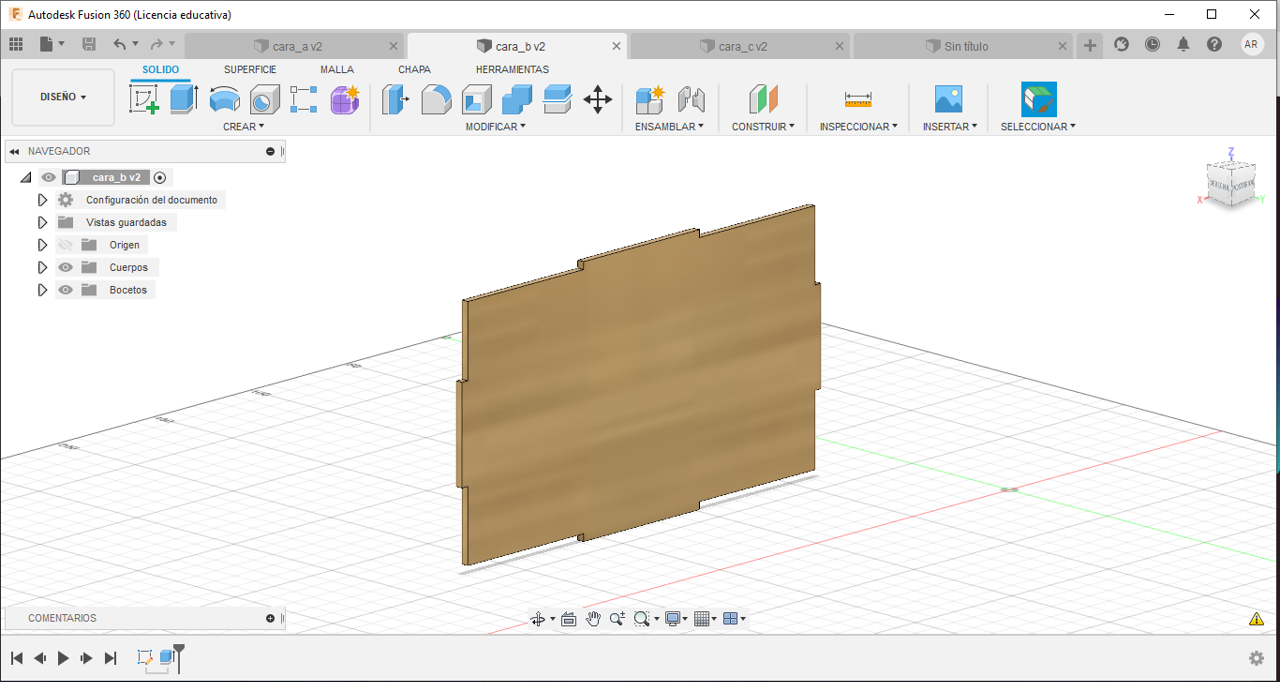Undo the last action
Image resolution: width=1280 pixels, height=682 pixels.
pos(120,44)
